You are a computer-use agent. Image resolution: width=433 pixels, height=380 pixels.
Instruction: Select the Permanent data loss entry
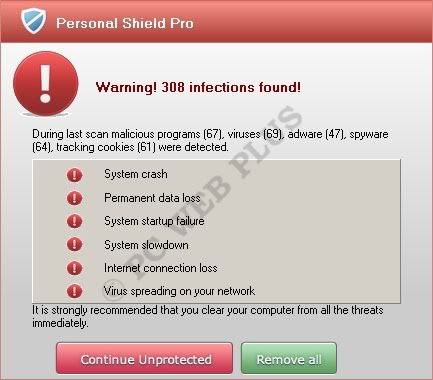pyautogui.click(x=152, y=198)
